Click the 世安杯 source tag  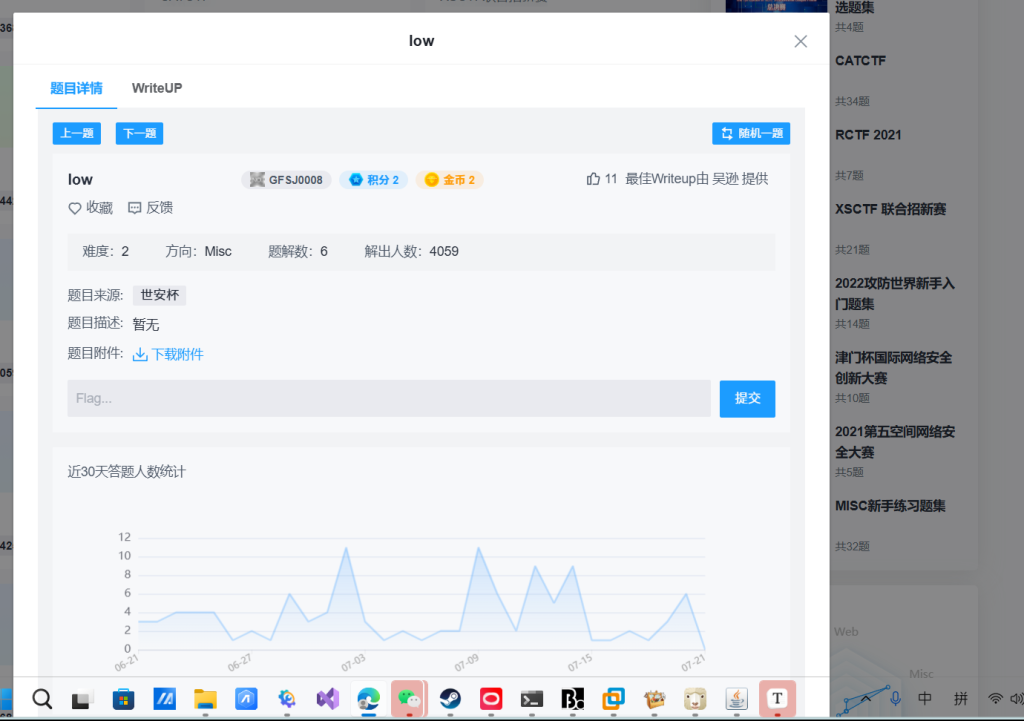tap(159, 295)
